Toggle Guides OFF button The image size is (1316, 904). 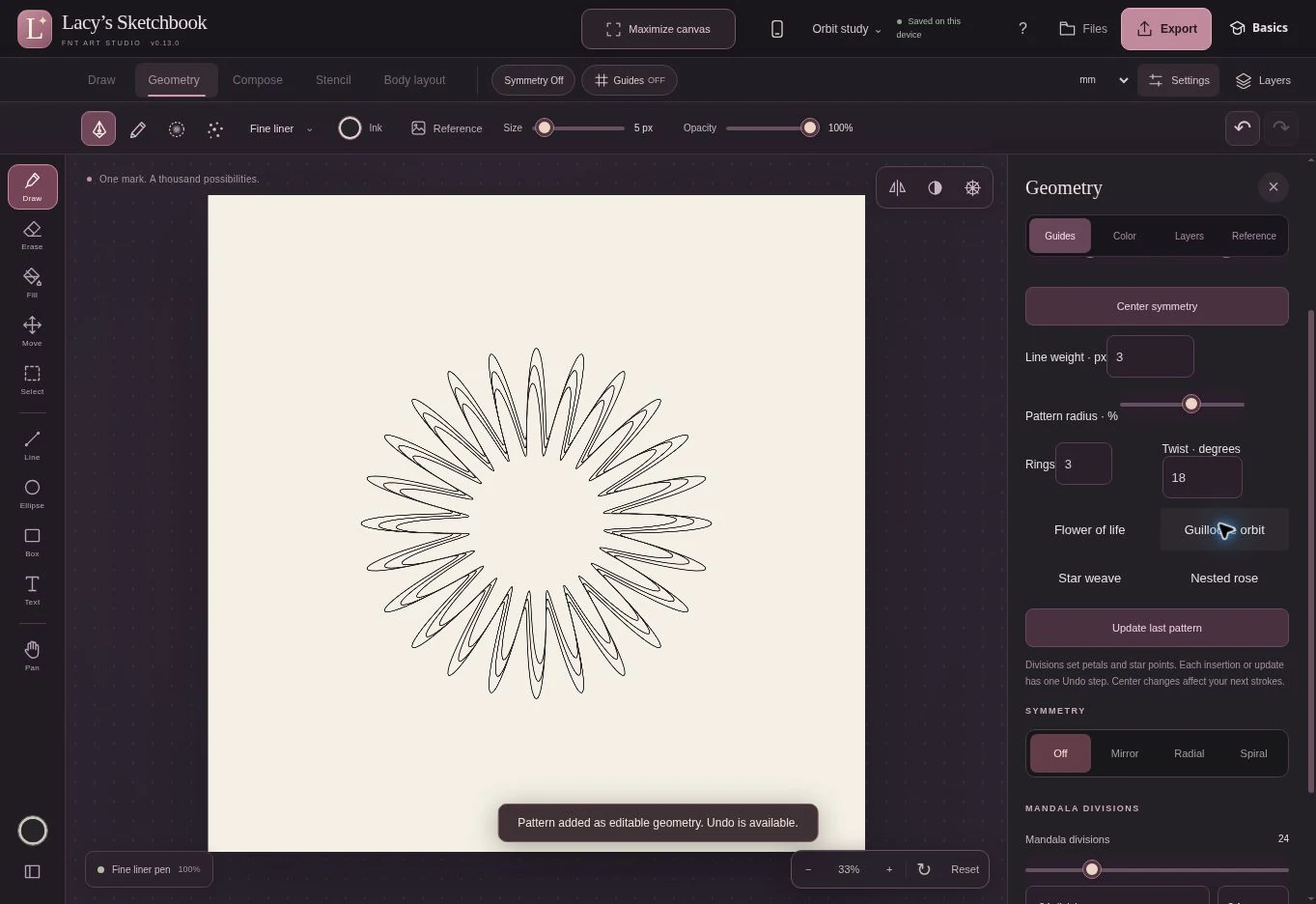[630, 80]
